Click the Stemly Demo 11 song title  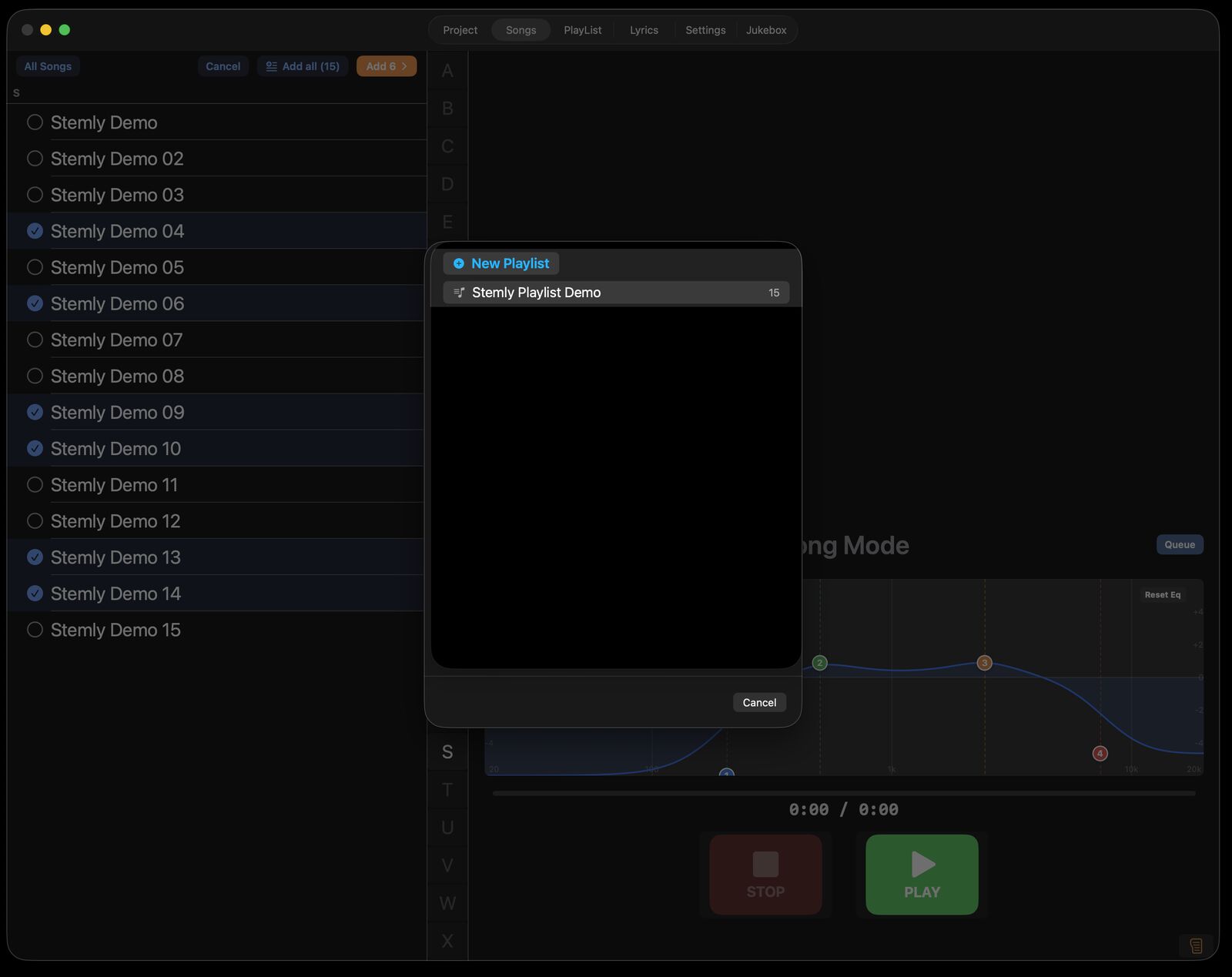pyautogui.click(x=114, y=485)
